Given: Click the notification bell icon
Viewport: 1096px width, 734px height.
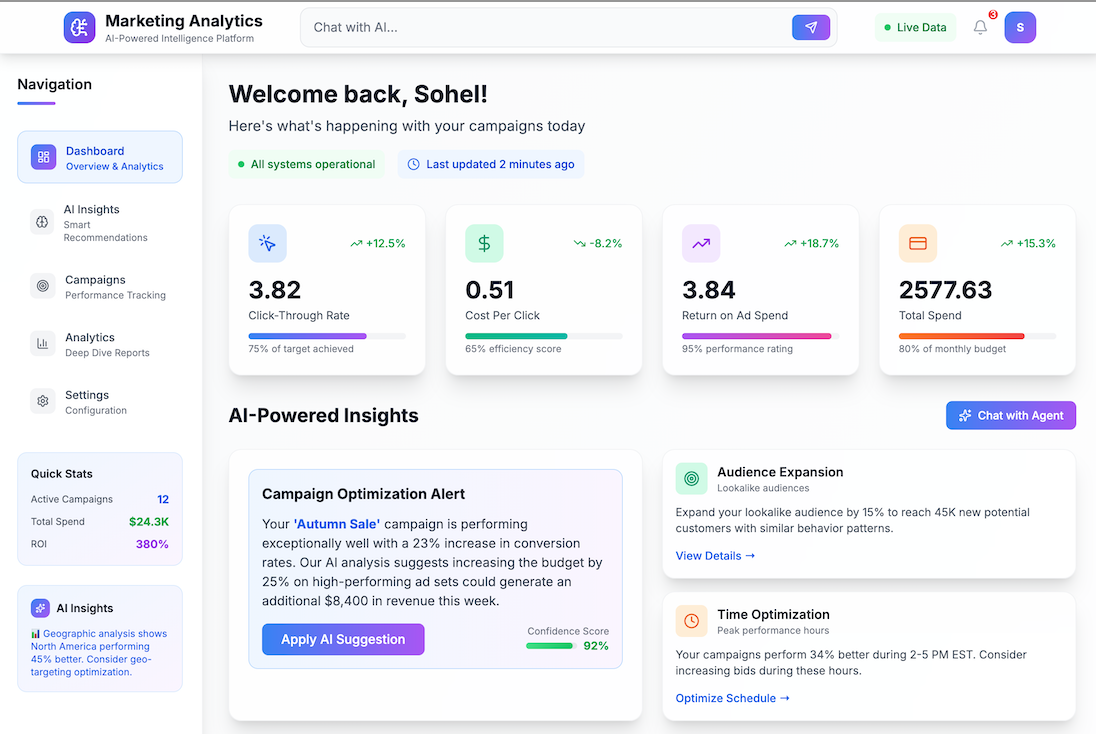Looking at the screenshot, I should (x=980, y=27).
